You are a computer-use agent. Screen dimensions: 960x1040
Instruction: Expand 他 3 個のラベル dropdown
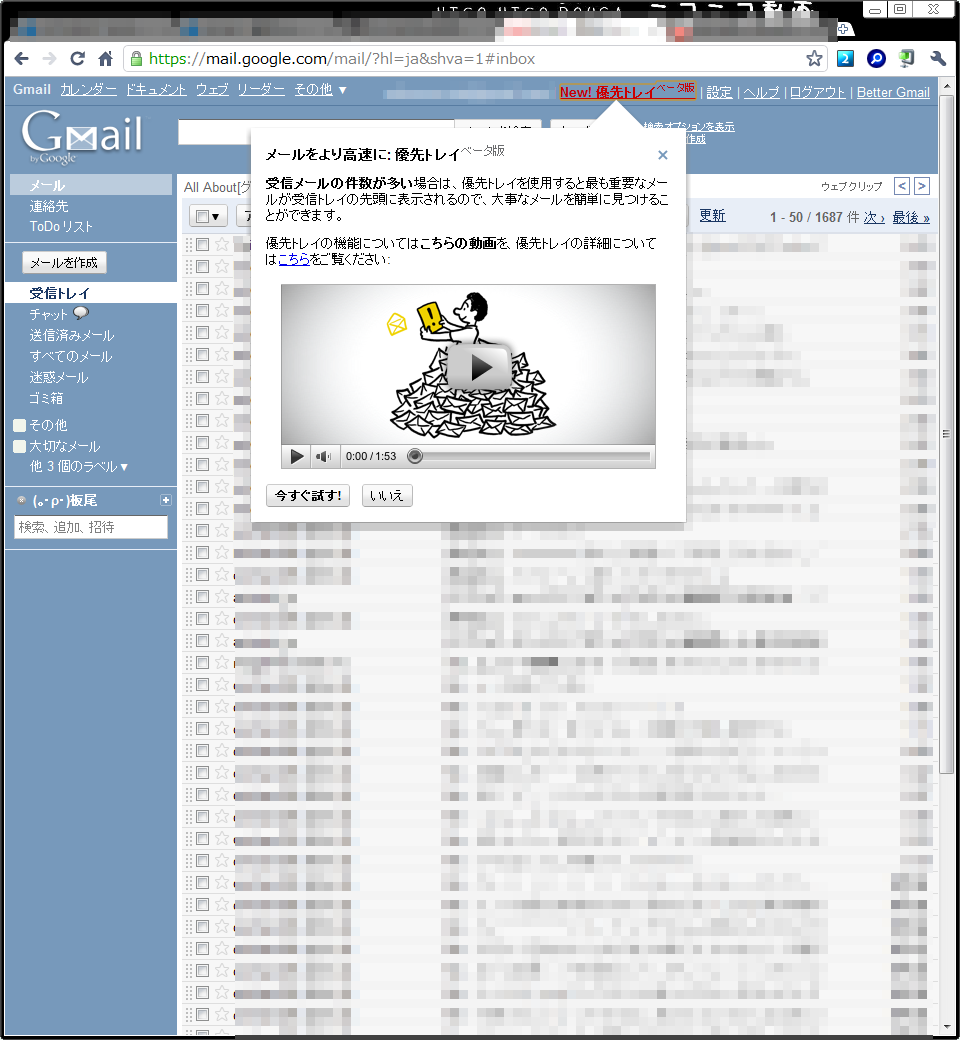tap(78, 466)
